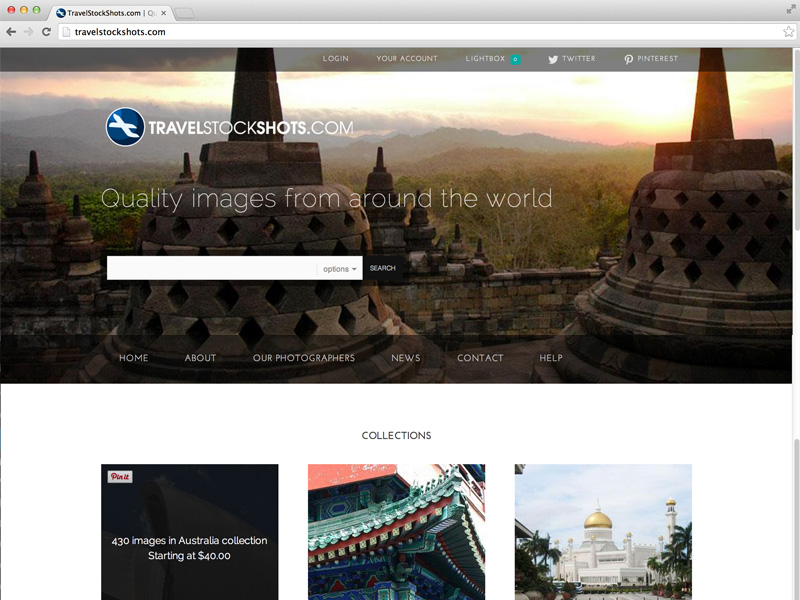Click the Lightbox count badge
Screen dimensions: 800x600
pyautogui.click(x=515, y=59)
